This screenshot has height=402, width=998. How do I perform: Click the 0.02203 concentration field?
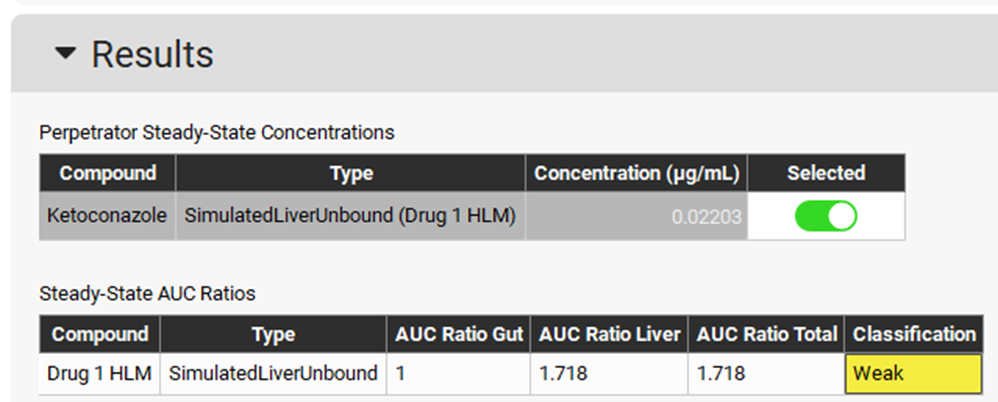(x=636, y=216)
